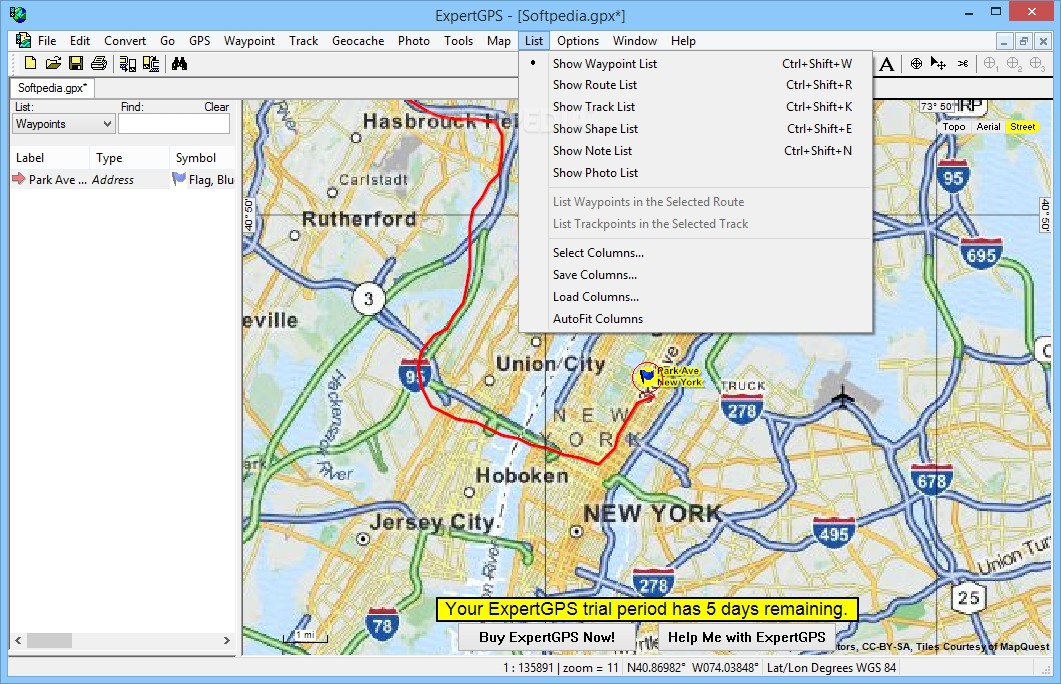Viewport: 1061px width, 684px height.
Task: Minimize the inner document window
Action: (x=1004, y=41)
